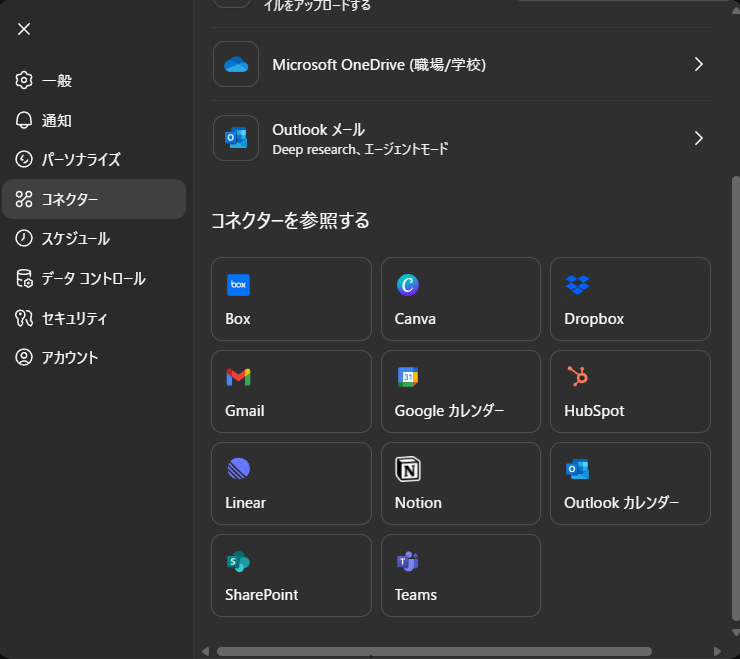Image resolution: width=740 pixels, height=659 pixels.
Task: Click the OneDrive cloud icon
Action: pyautogui.click(x=236, y=64)
